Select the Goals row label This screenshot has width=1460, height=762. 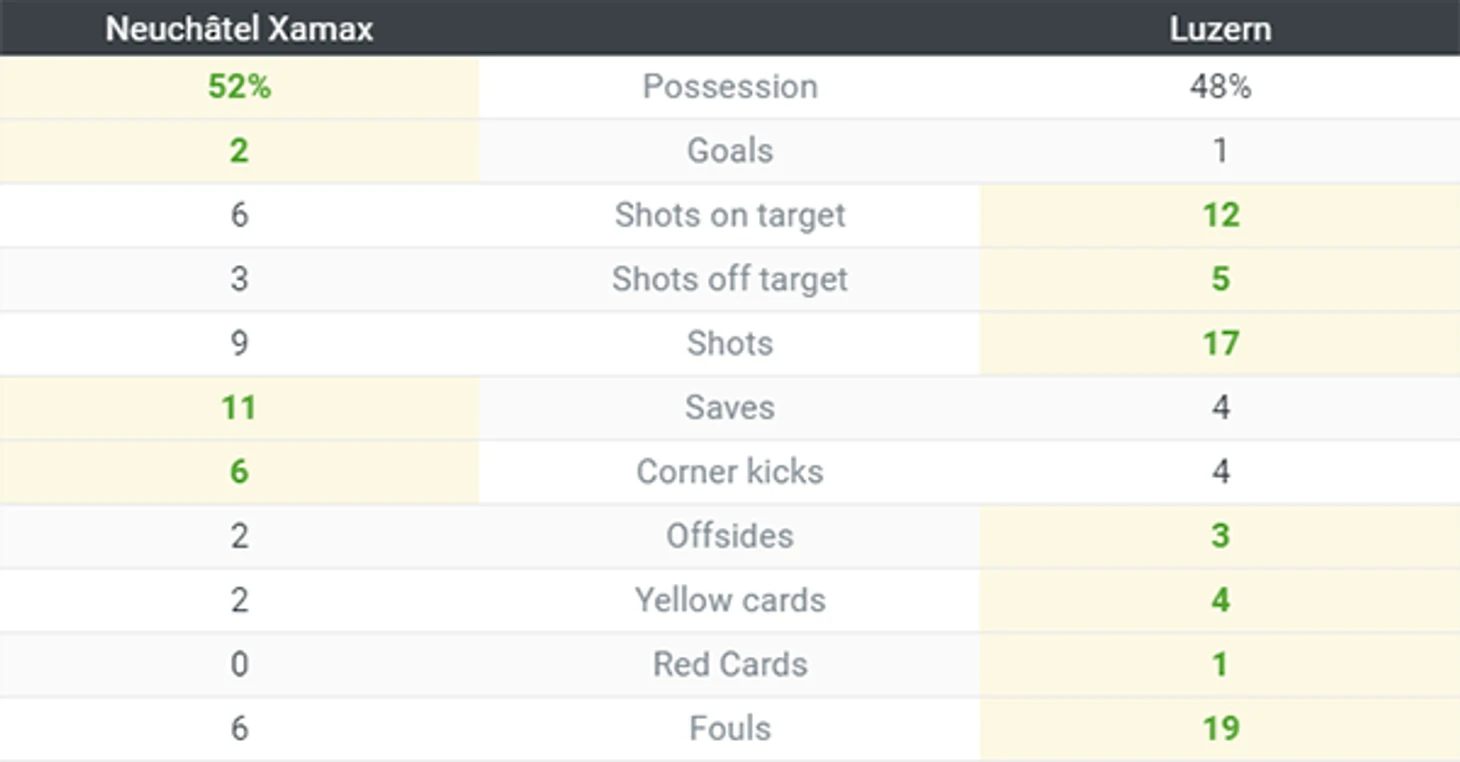pos(730,151)
